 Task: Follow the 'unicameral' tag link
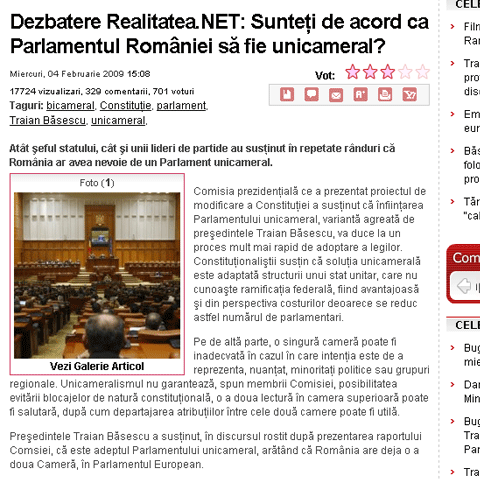(118, 120)
